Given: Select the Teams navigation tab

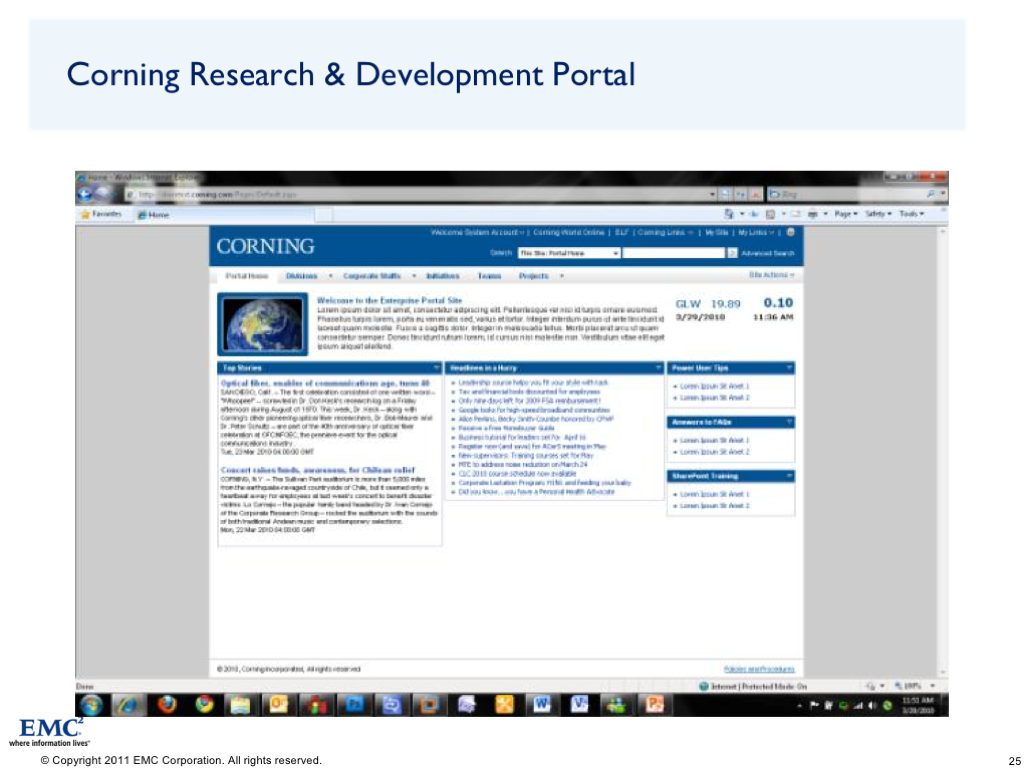Looking at the screenshot, I should coord(489,276).
